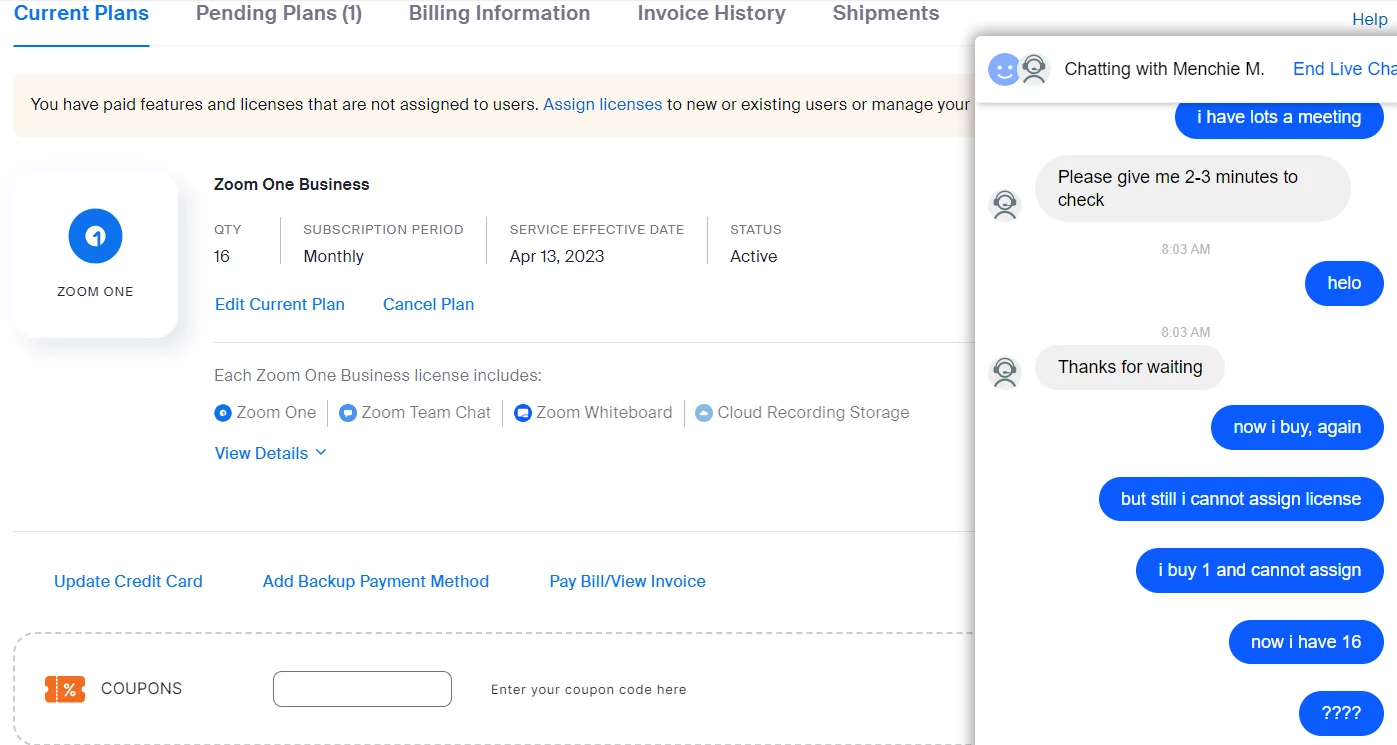
Task: Open the Billing Information tab
Action: tap(499, 14)
